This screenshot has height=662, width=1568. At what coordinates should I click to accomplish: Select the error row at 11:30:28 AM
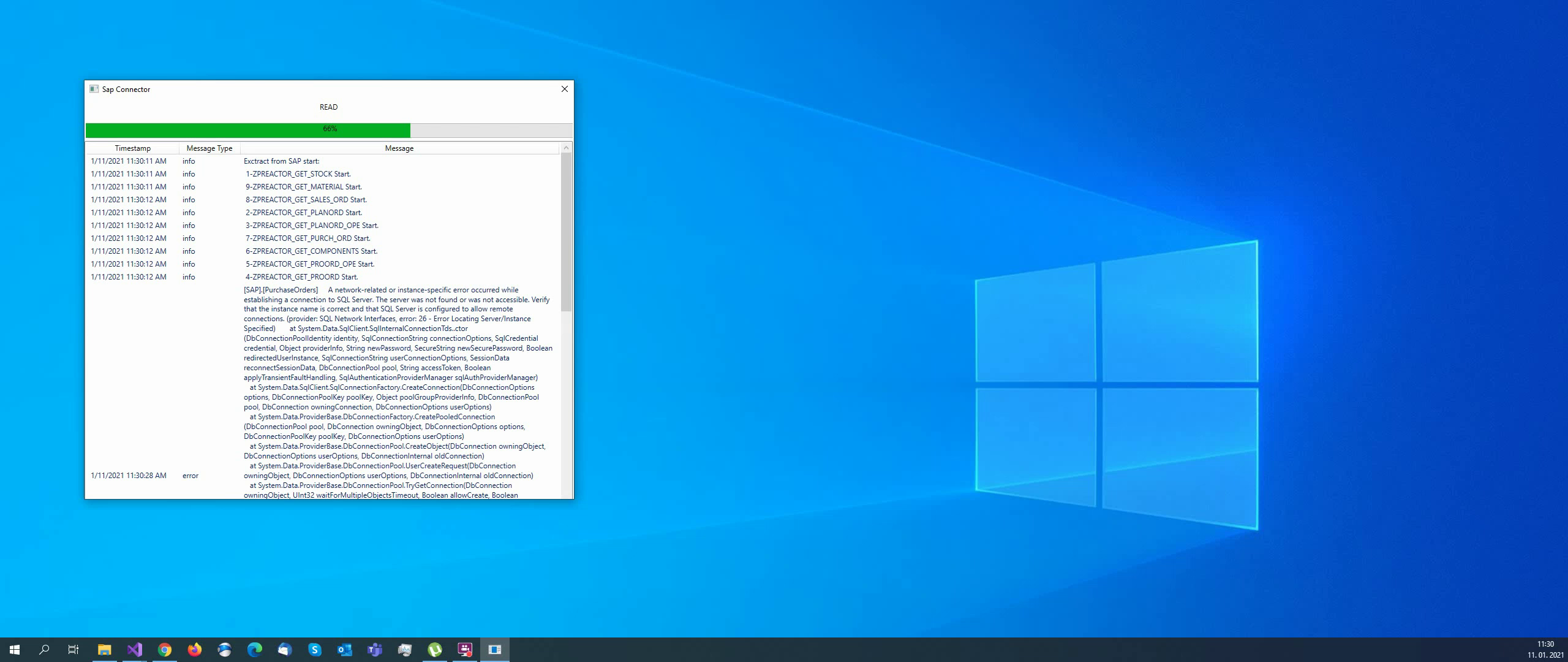(x=190, y=476)
